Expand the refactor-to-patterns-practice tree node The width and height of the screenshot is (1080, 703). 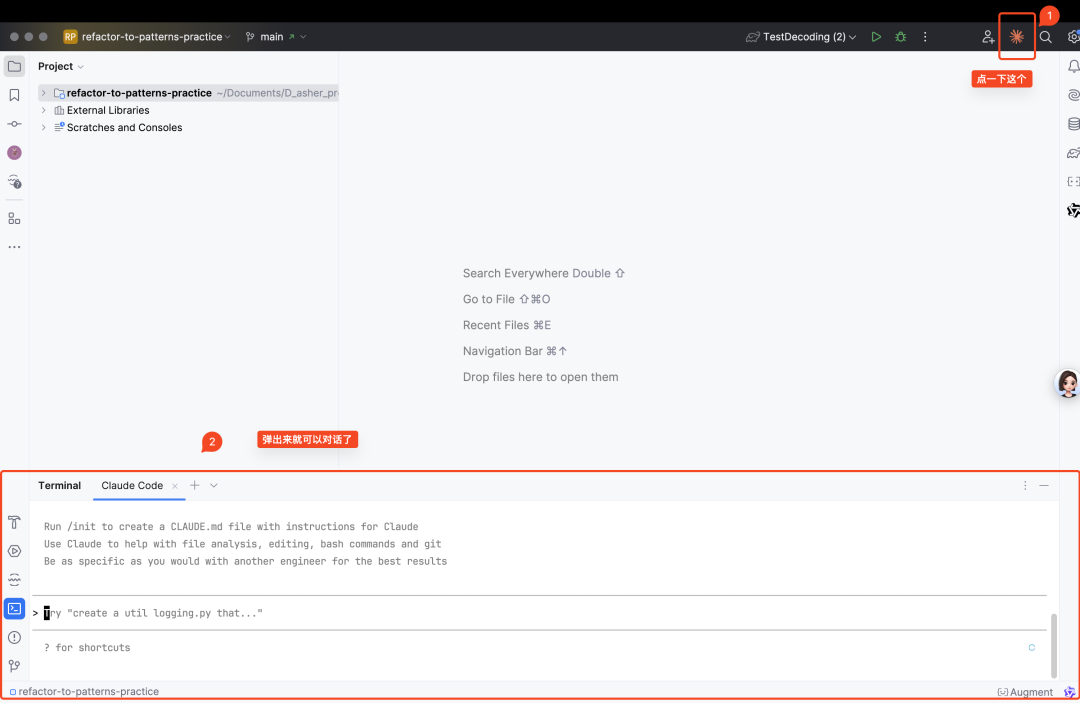[43, 93]
